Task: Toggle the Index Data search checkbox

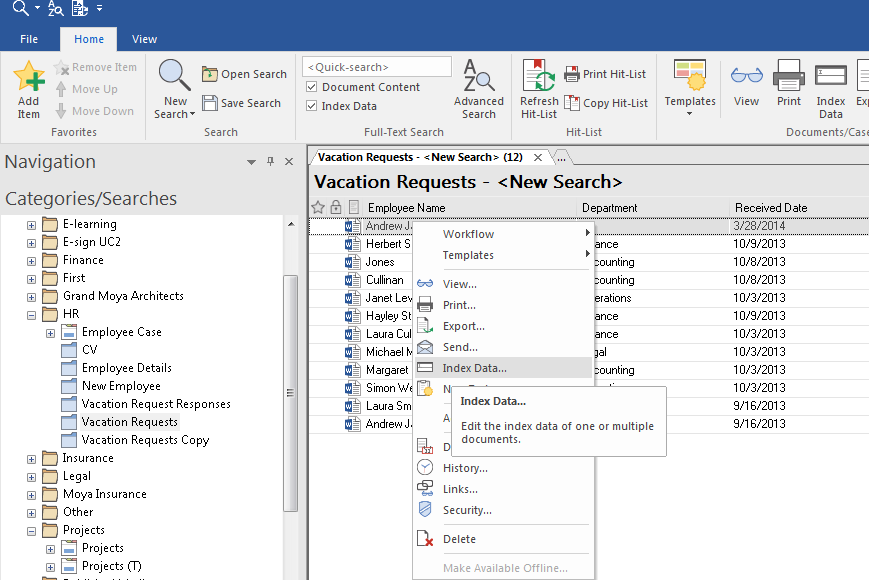Action: click(x=312, y=106)
